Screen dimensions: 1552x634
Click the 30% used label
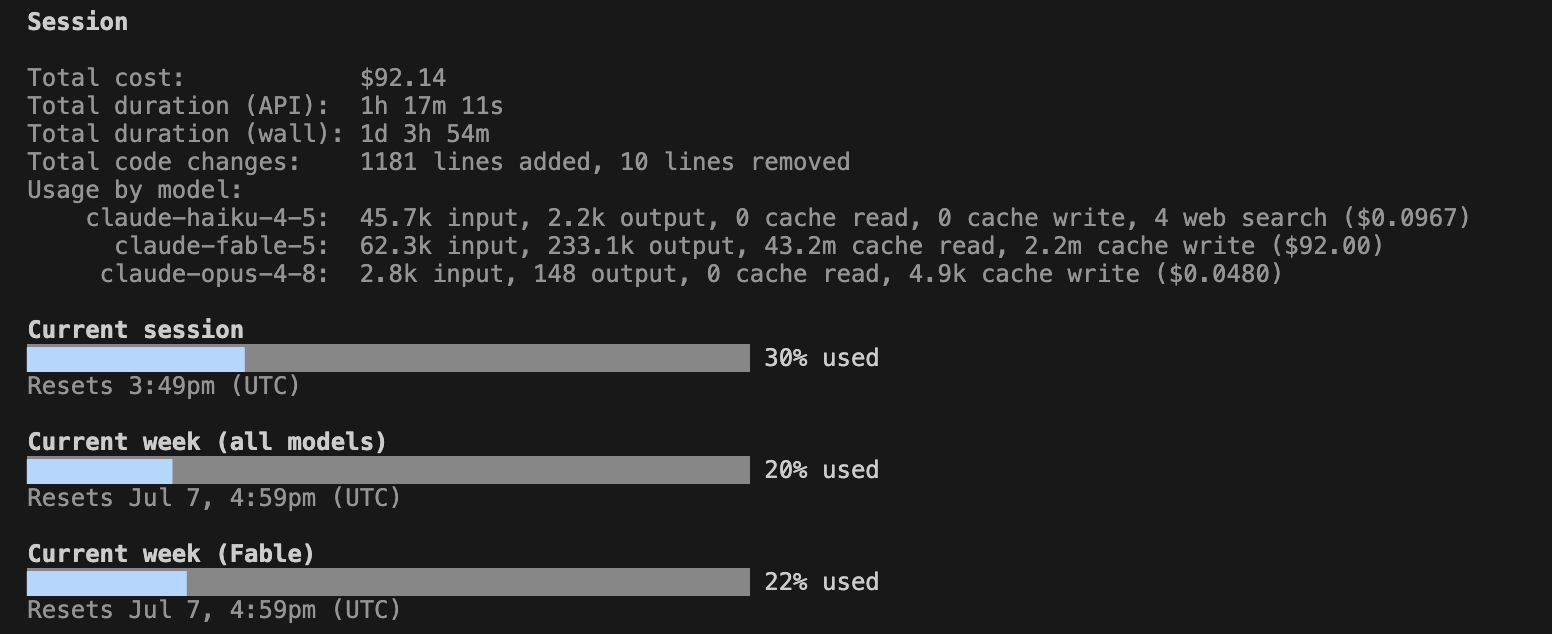click(x=821, y=358)
